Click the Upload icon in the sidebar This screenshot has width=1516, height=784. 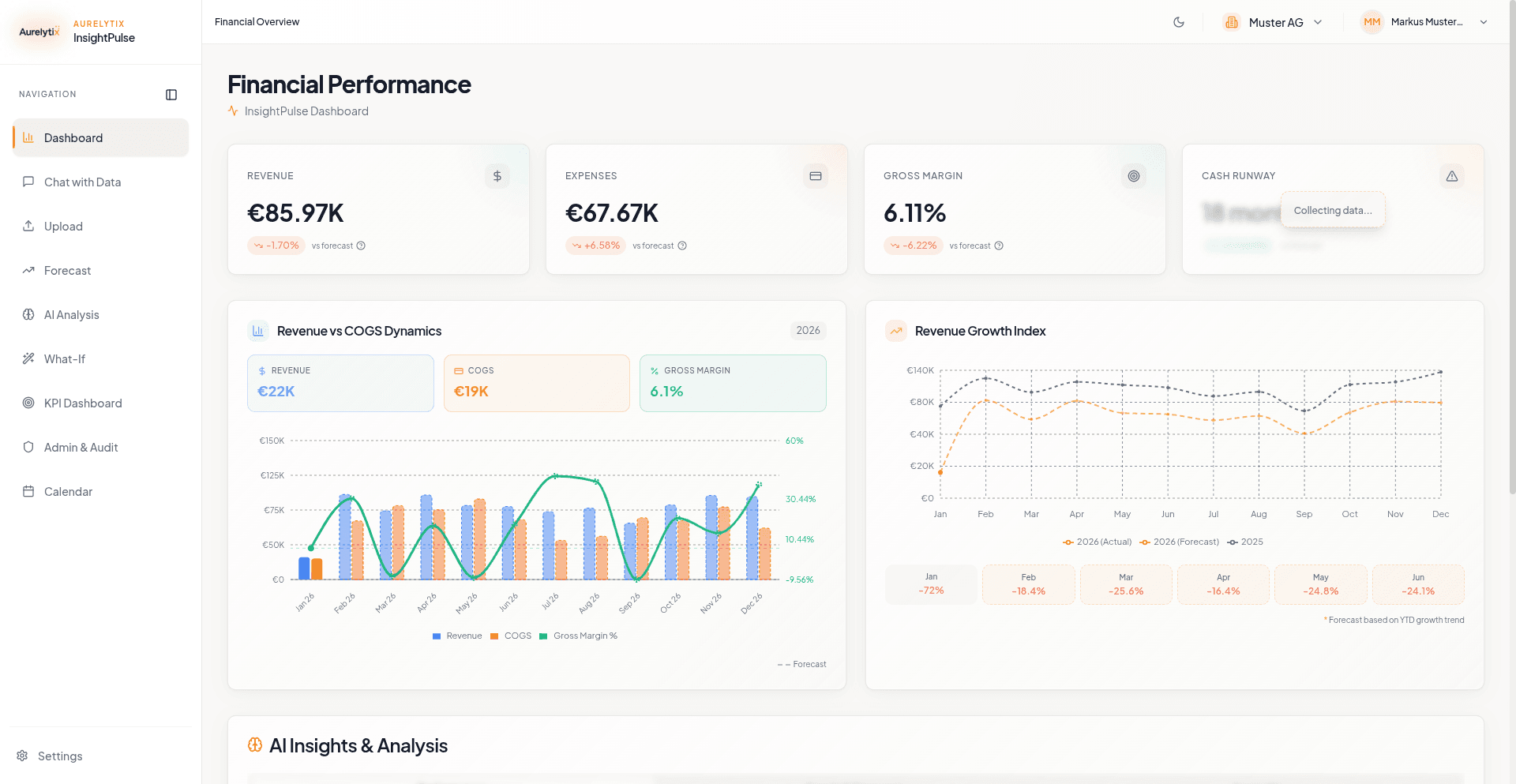click(x=28, y=226)
